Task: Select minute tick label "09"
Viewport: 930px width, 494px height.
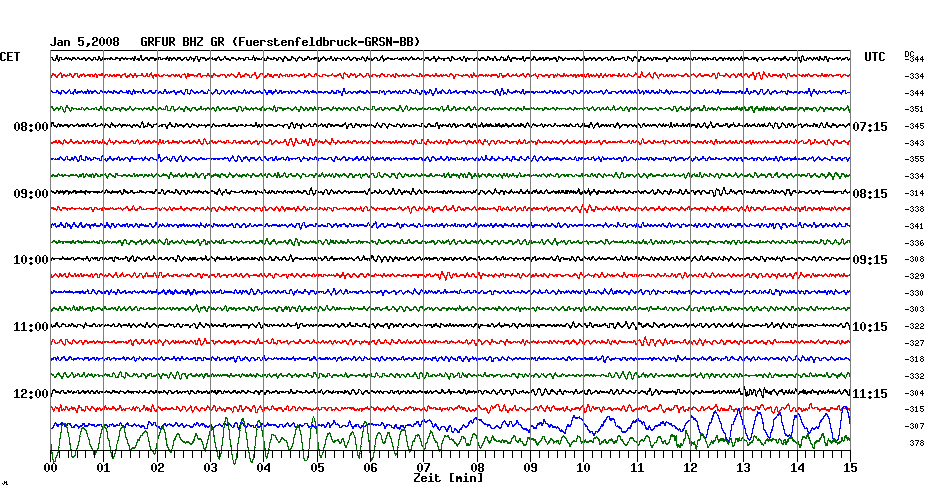Action: 531,467
